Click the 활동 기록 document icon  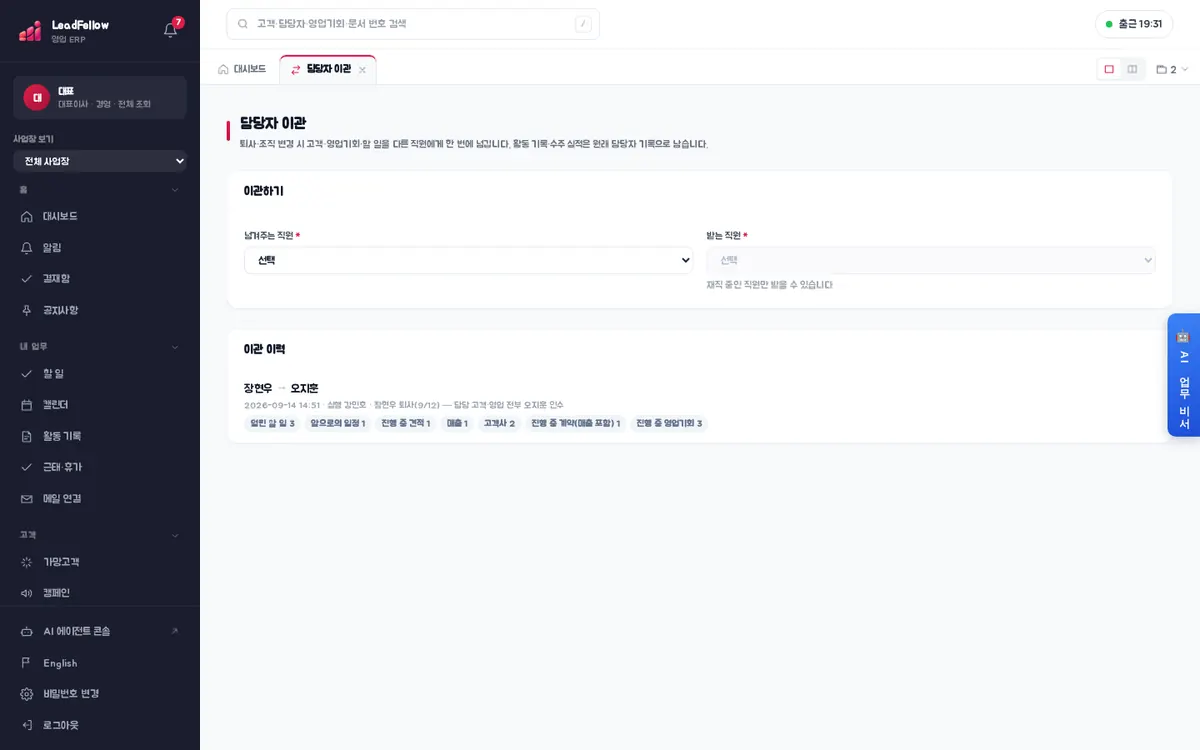(x=27, y=436)
